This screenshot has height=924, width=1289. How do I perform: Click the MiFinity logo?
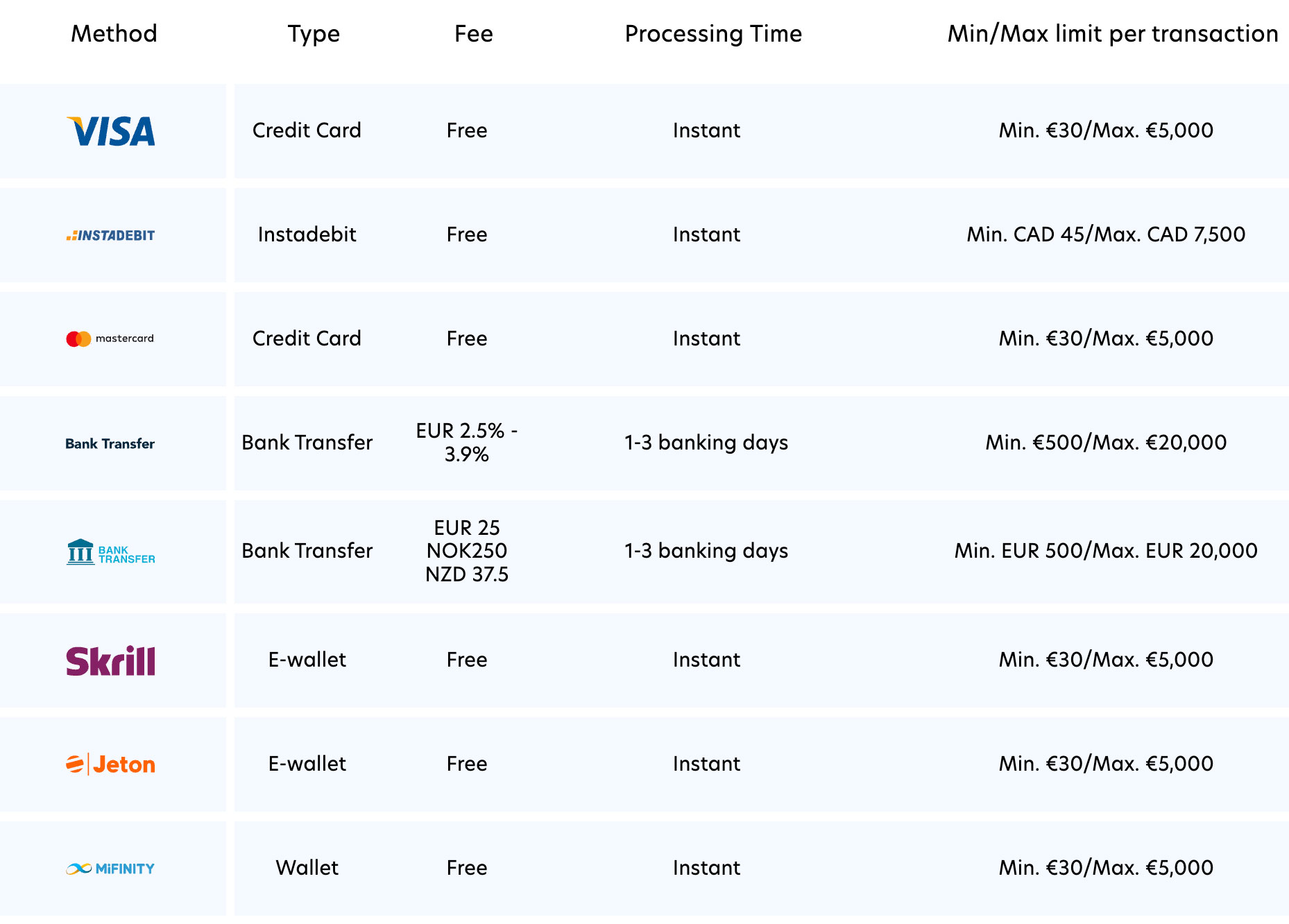[110, 869]
